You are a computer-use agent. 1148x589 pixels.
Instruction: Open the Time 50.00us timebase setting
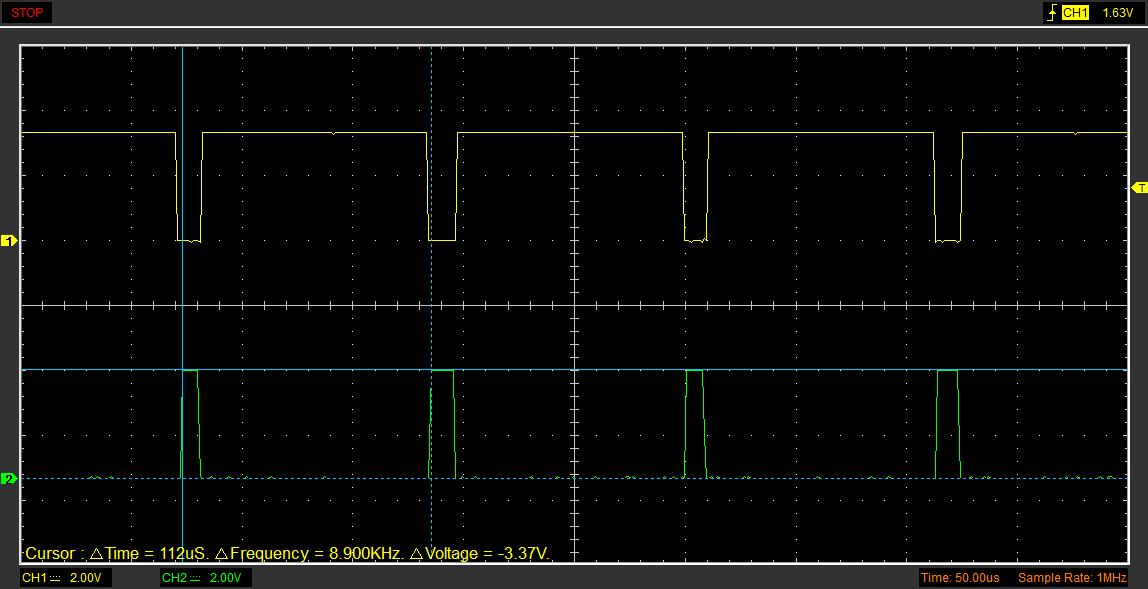(960, 578)
